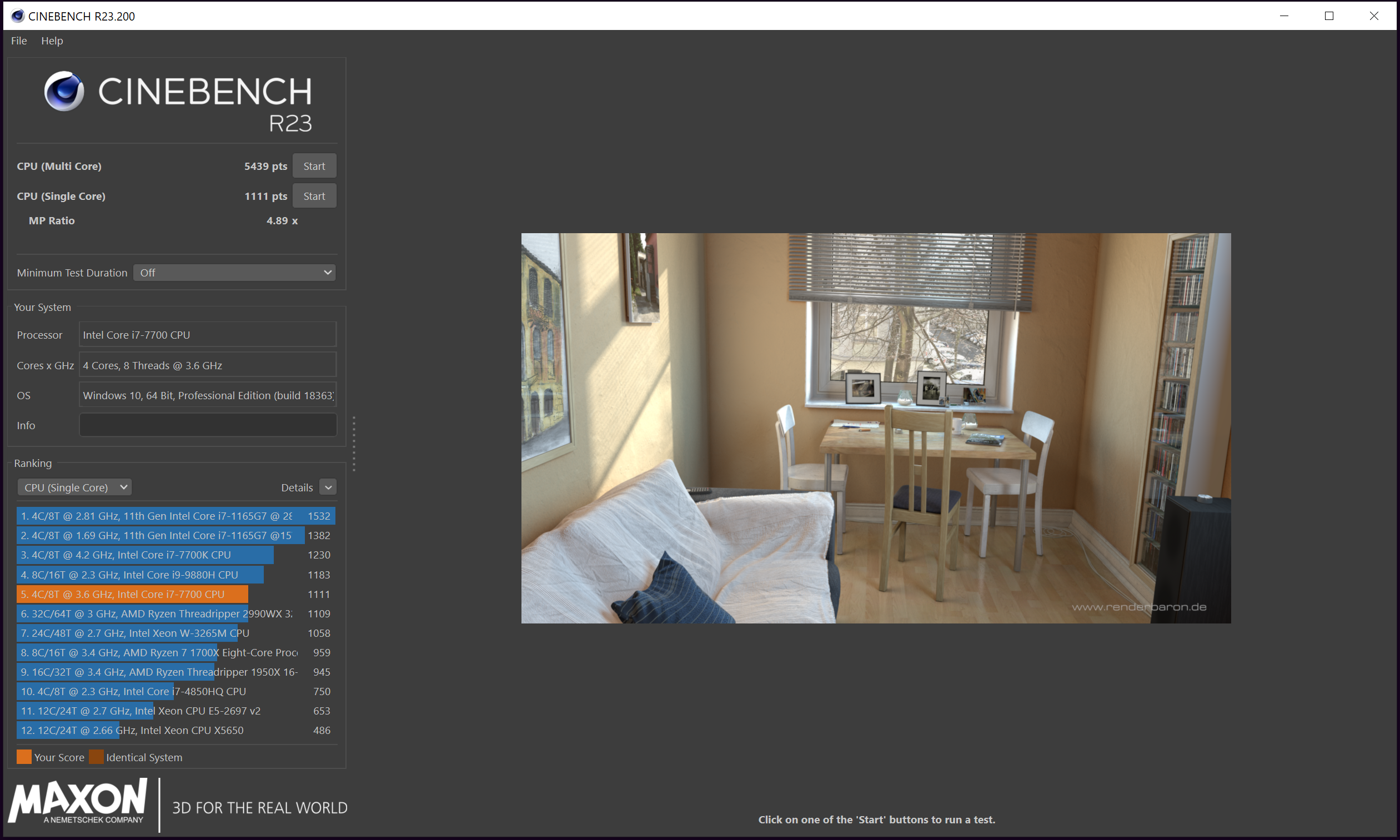The width and height of the screenshot is (1400, 840).
Task: Click the dotted panel divider handle
Action: point(354,444)
